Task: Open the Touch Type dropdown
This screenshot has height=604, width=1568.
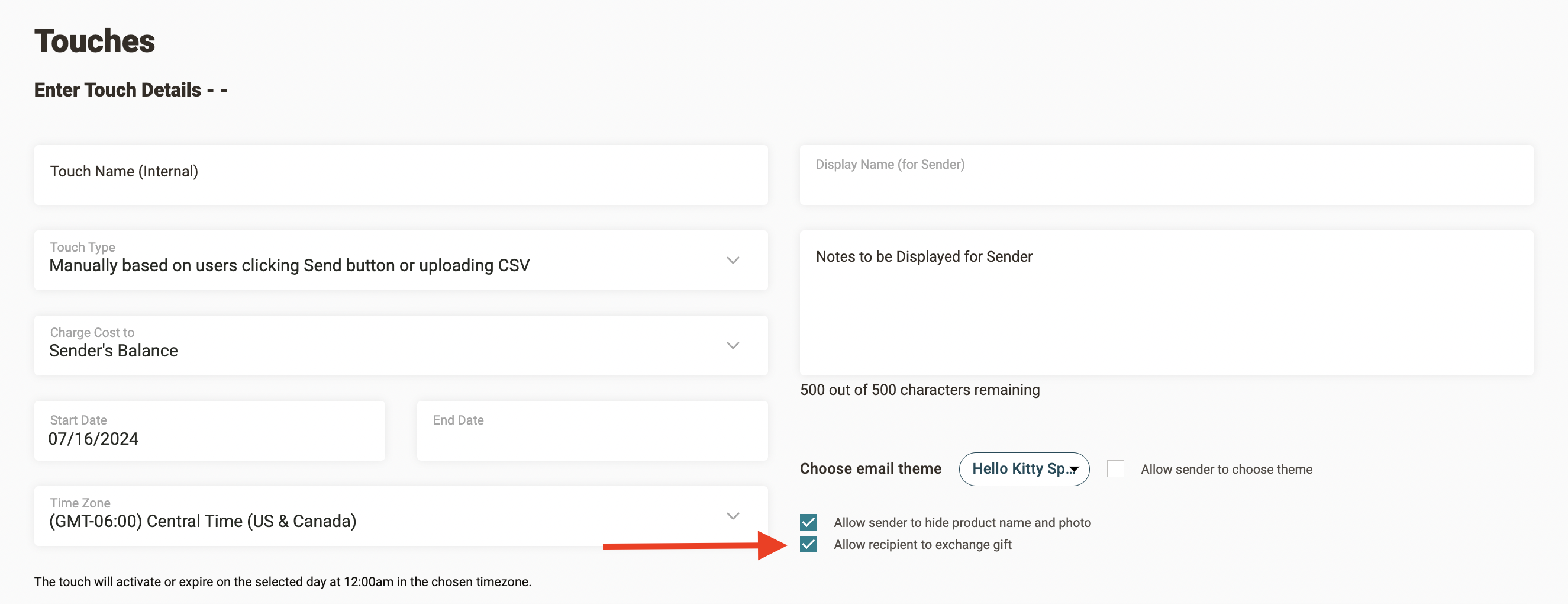Action: pyautogui.click(x=401, y=260)
